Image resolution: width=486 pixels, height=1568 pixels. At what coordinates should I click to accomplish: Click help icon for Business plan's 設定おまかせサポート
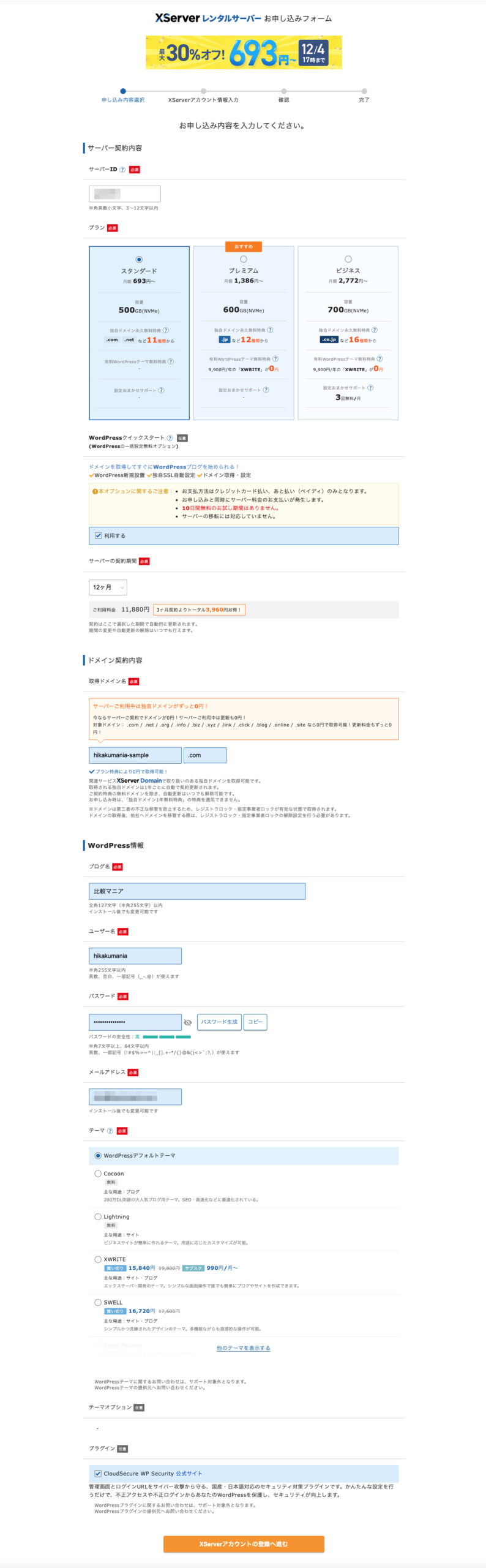click(x=370, y=388)
